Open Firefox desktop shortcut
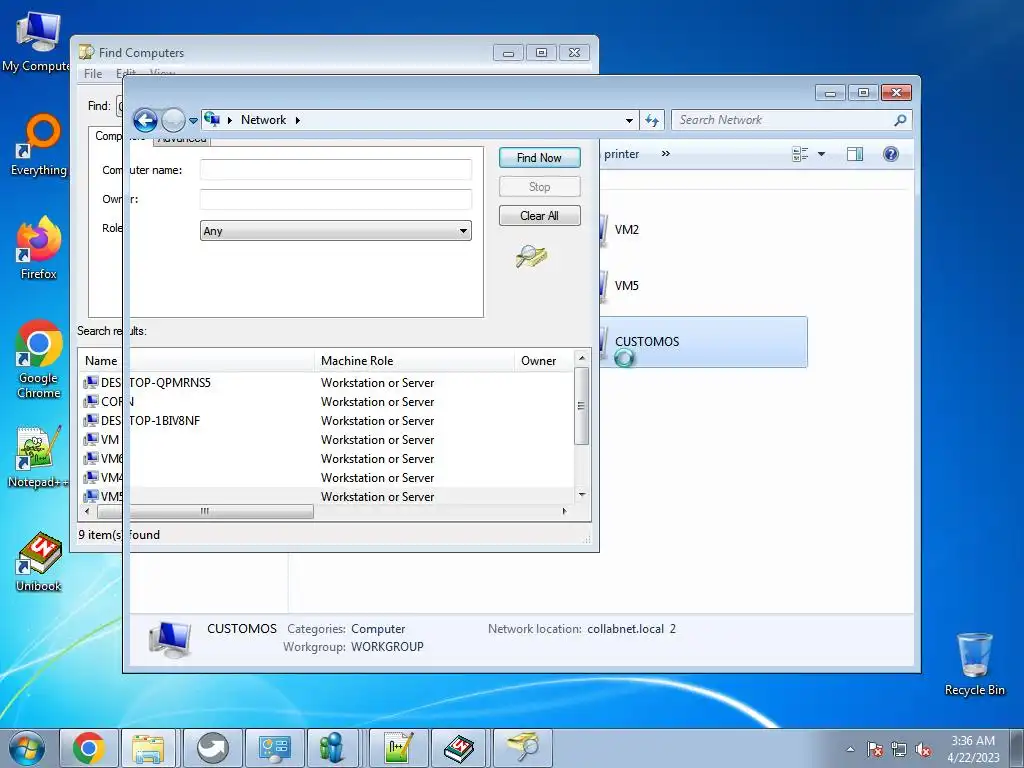Image resolution: width=1024 pixels, height=768 pixels. [x=39, y=248]
